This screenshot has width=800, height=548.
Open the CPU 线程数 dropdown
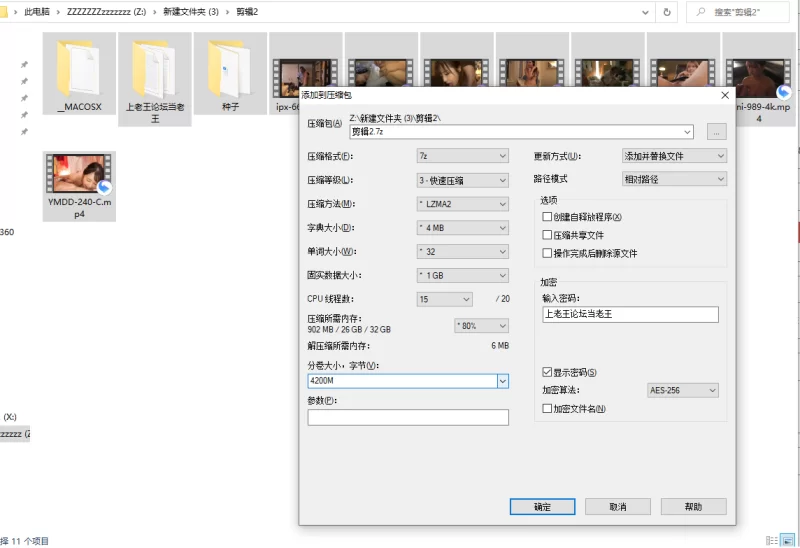[444, 299]
